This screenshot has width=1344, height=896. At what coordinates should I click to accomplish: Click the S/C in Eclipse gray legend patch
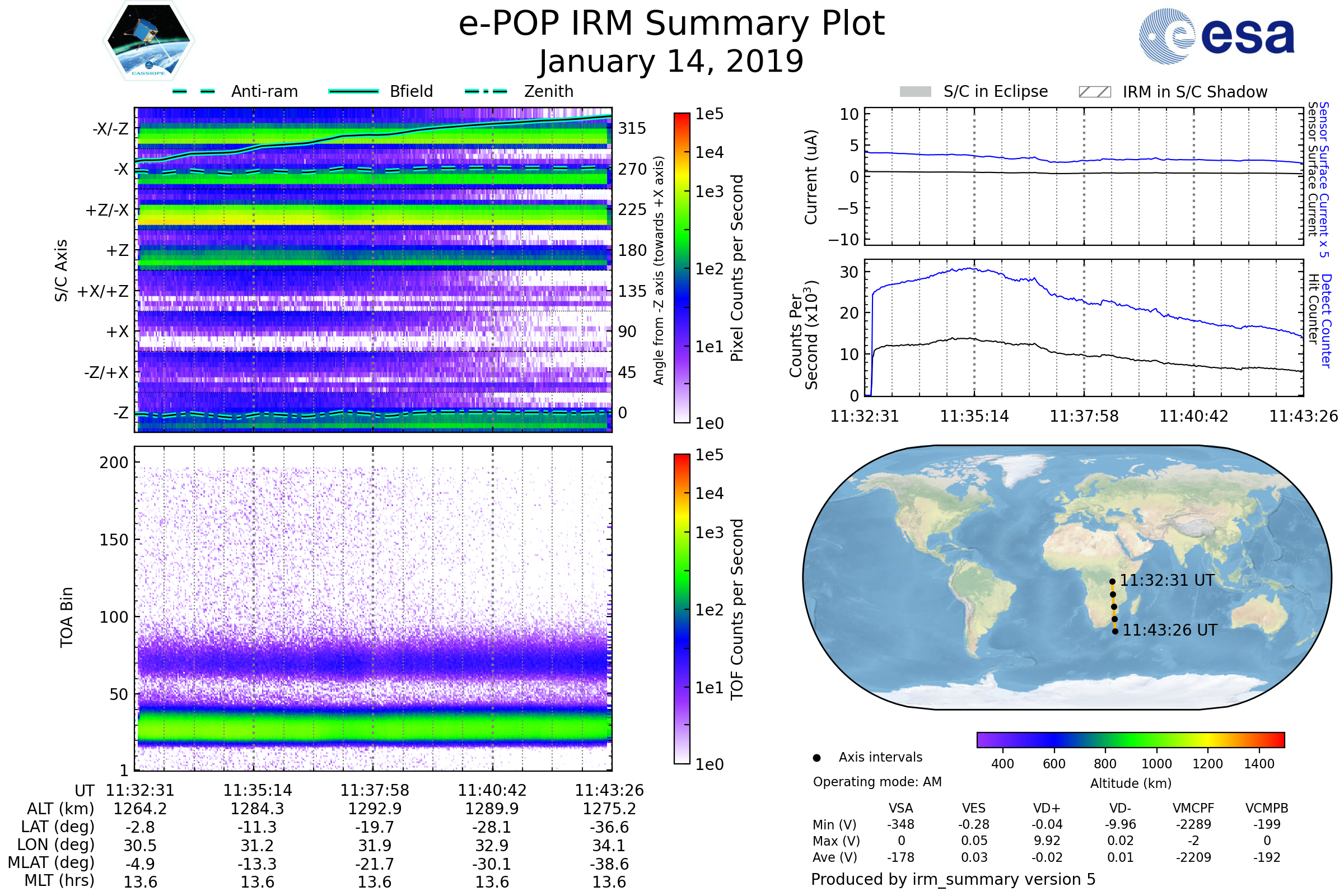click(x=915, y=92)
